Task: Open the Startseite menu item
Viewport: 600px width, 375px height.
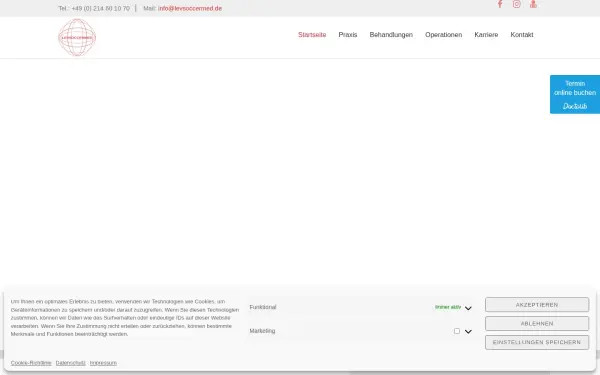Action: [312, 35]
